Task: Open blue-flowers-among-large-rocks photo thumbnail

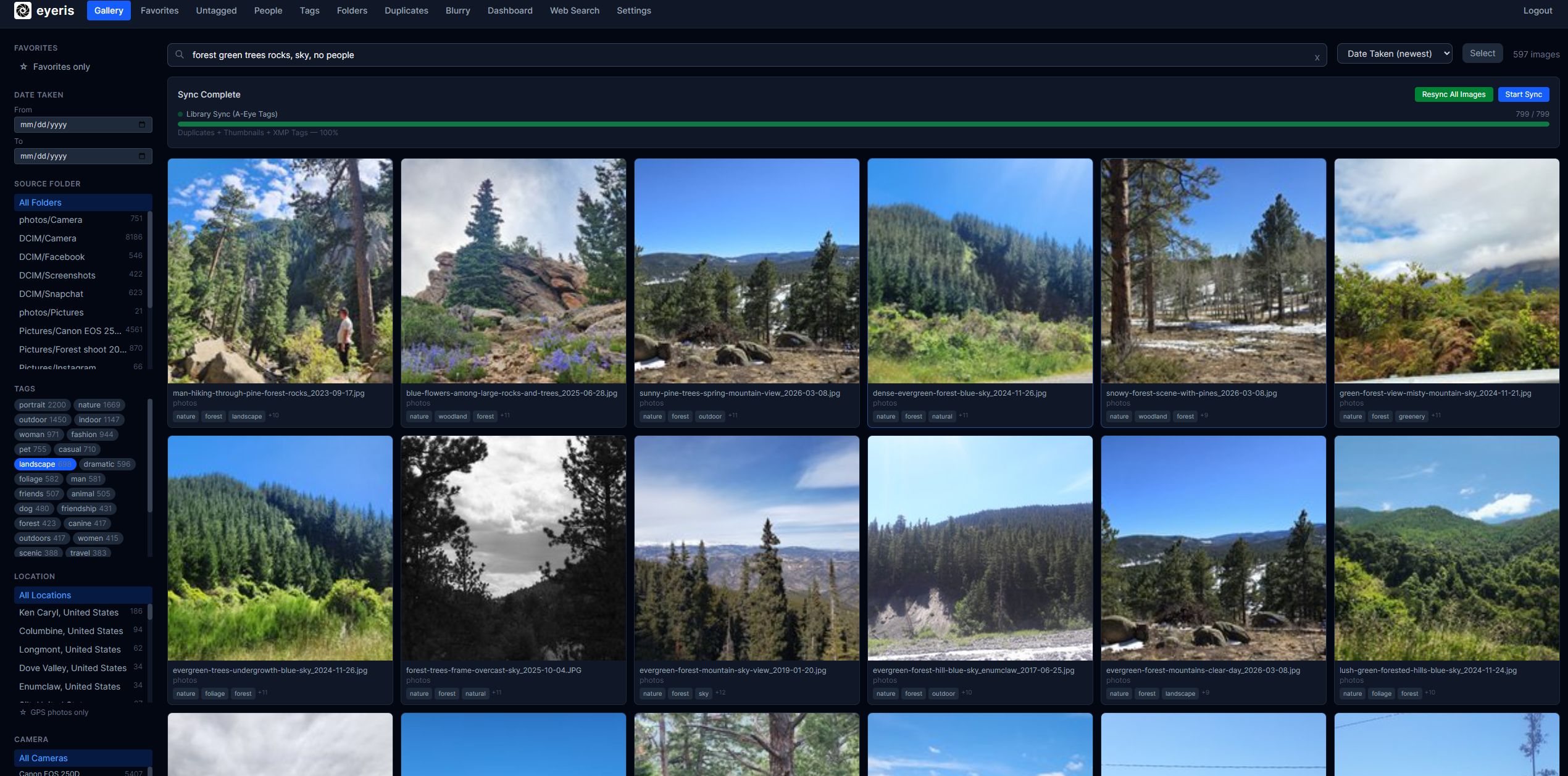Action: click(514, 271)
